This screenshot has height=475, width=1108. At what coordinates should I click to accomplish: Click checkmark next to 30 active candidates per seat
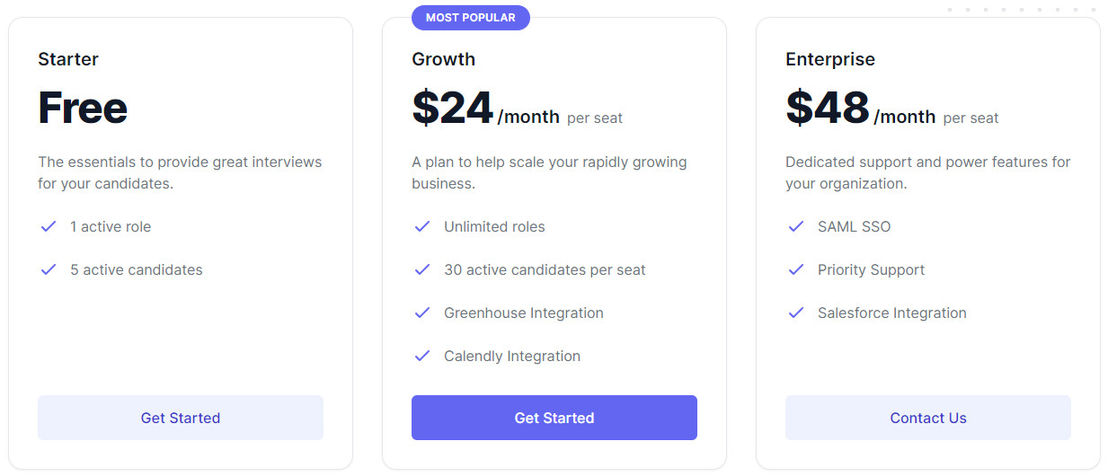pyautogui.click(x=422, y=270)
